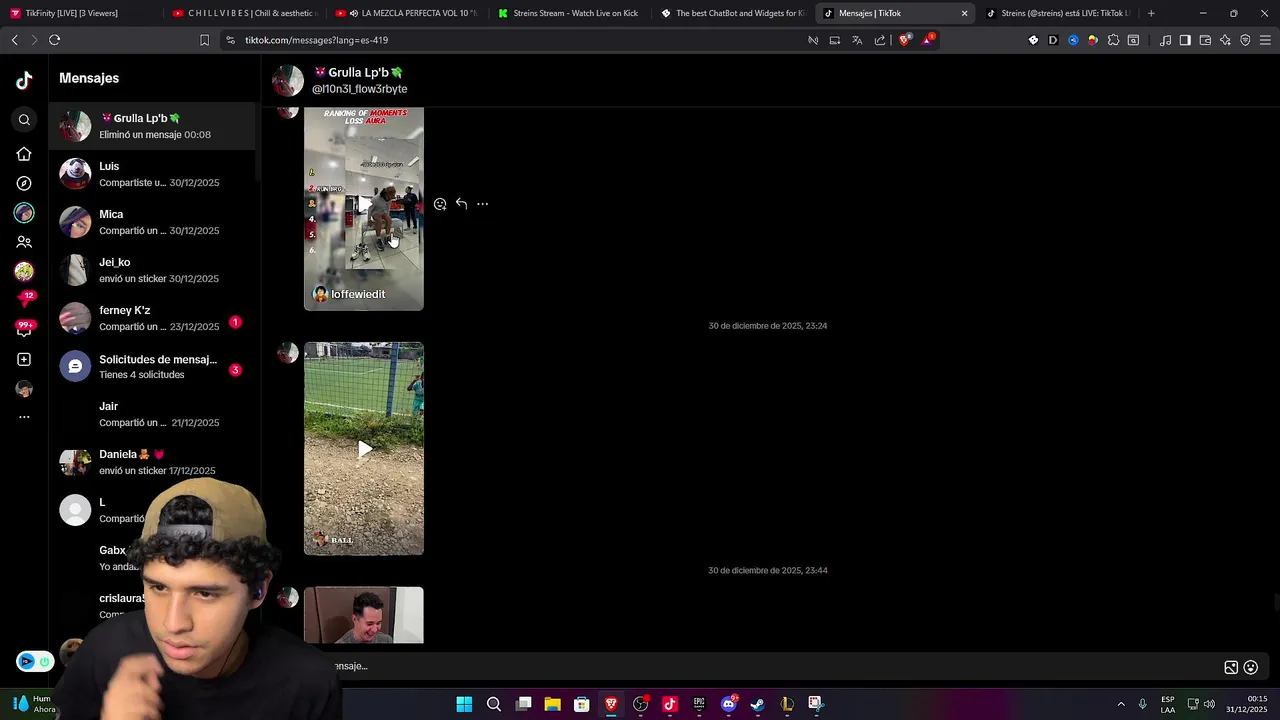
Task: Open the Explore compass icon
Action: pos(24,184)
